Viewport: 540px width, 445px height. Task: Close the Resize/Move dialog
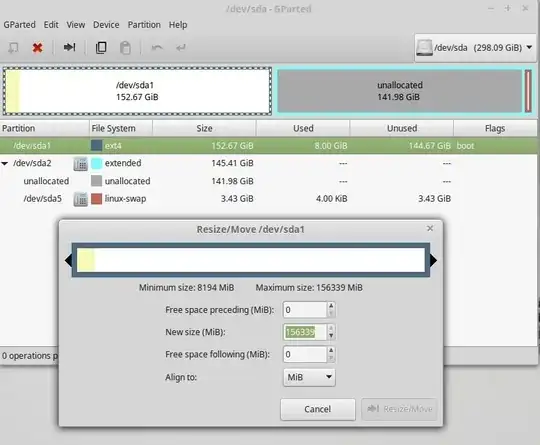(x=430, y=228)
